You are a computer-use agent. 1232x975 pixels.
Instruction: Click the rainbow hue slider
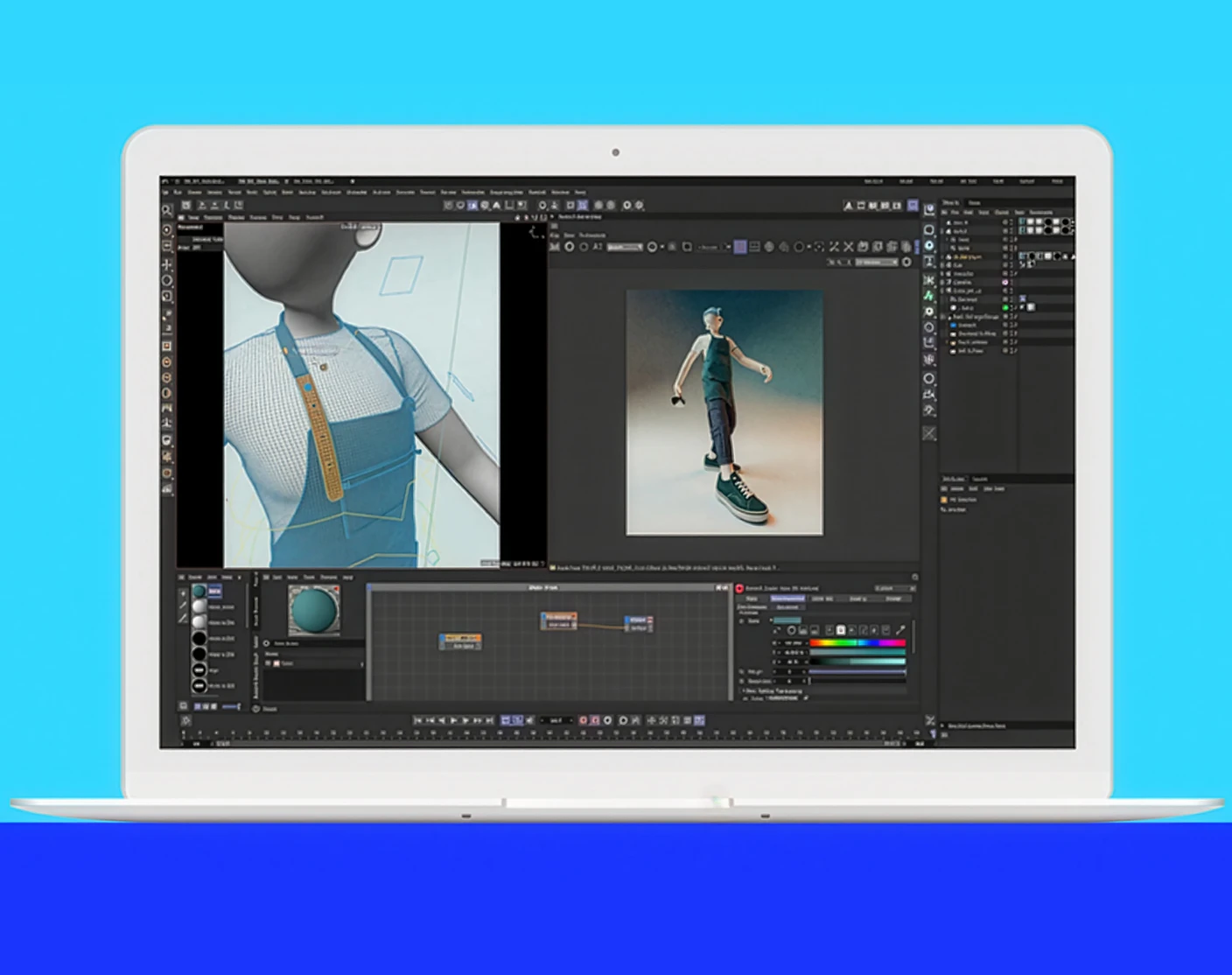click(x=857, y=642)
